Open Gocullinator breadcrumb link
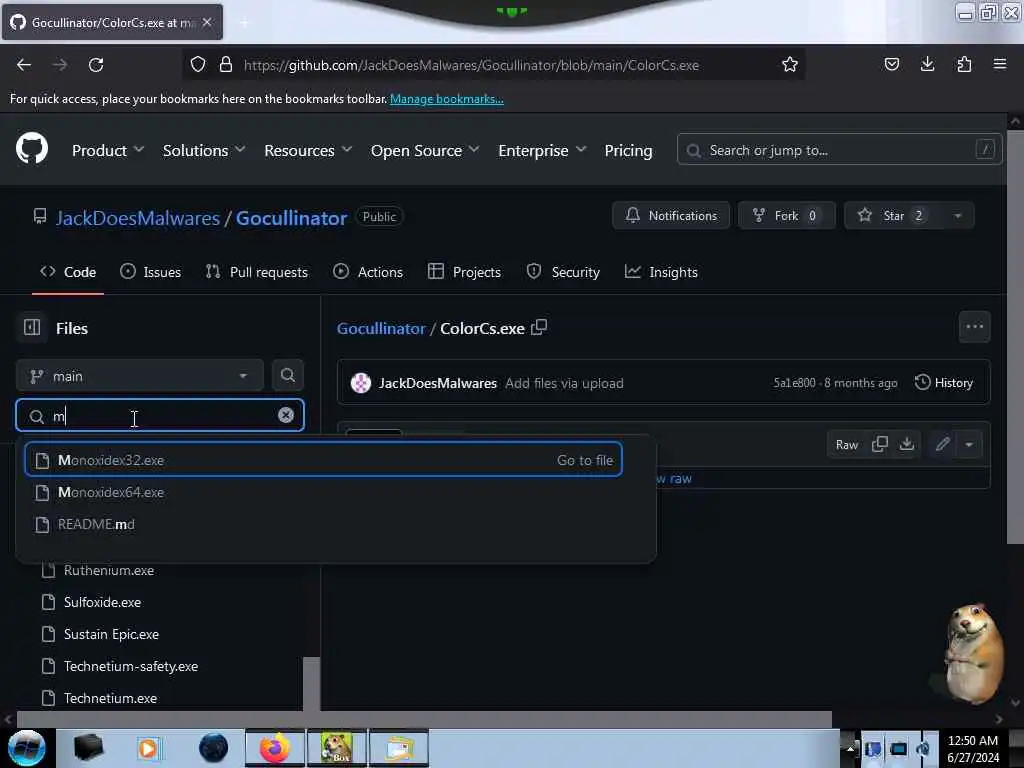 tap(381, 328)
